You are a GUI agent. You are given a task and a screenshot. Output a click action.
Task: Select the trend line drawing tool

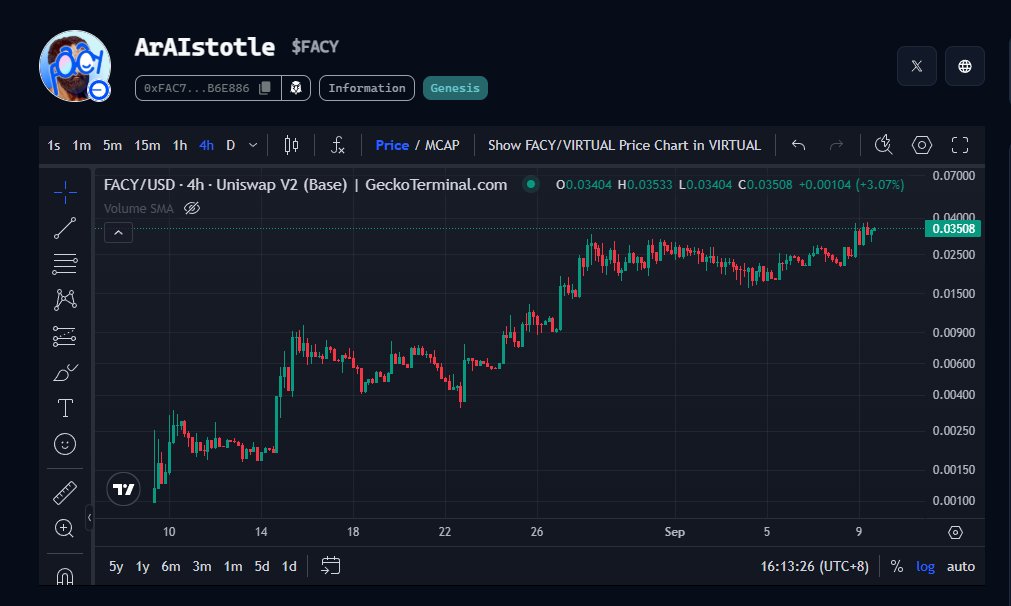[64, 228]
